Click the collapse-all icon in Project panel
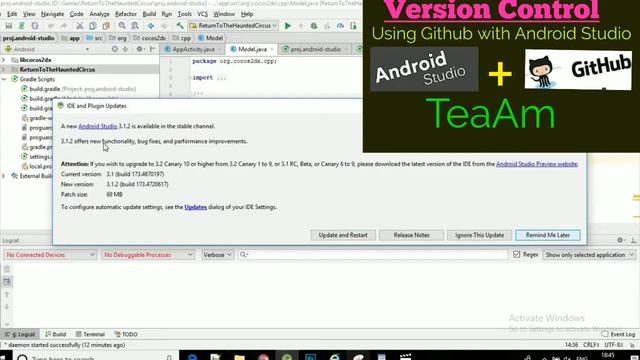Image resolution: width=640 pixels, height=360 pixels. (x=125, y=49)
